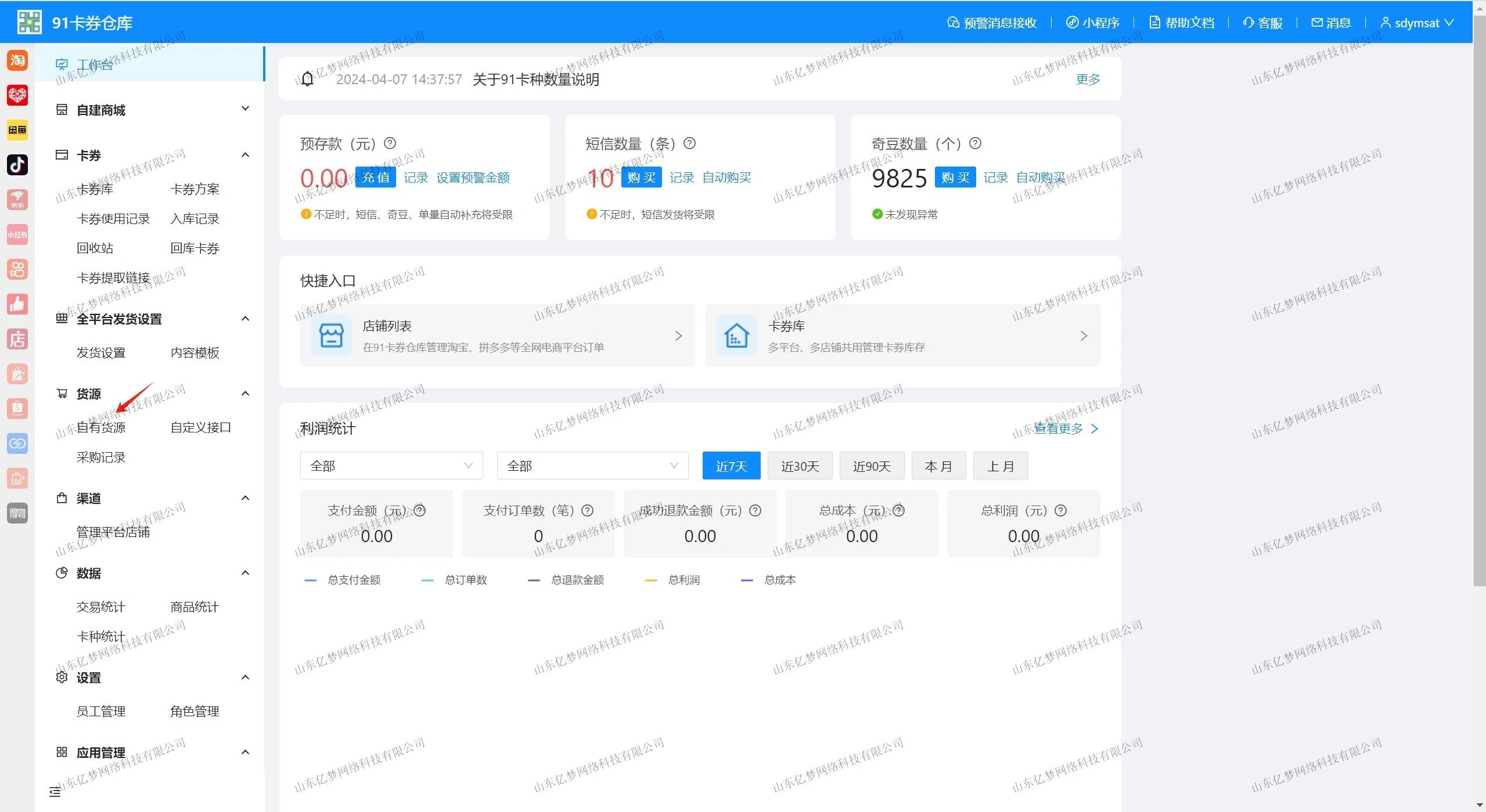The height and width of the screenshot is (812, 1486).
Task: Click the 店铺列表 quick entry card
Action: click(496, 335)
